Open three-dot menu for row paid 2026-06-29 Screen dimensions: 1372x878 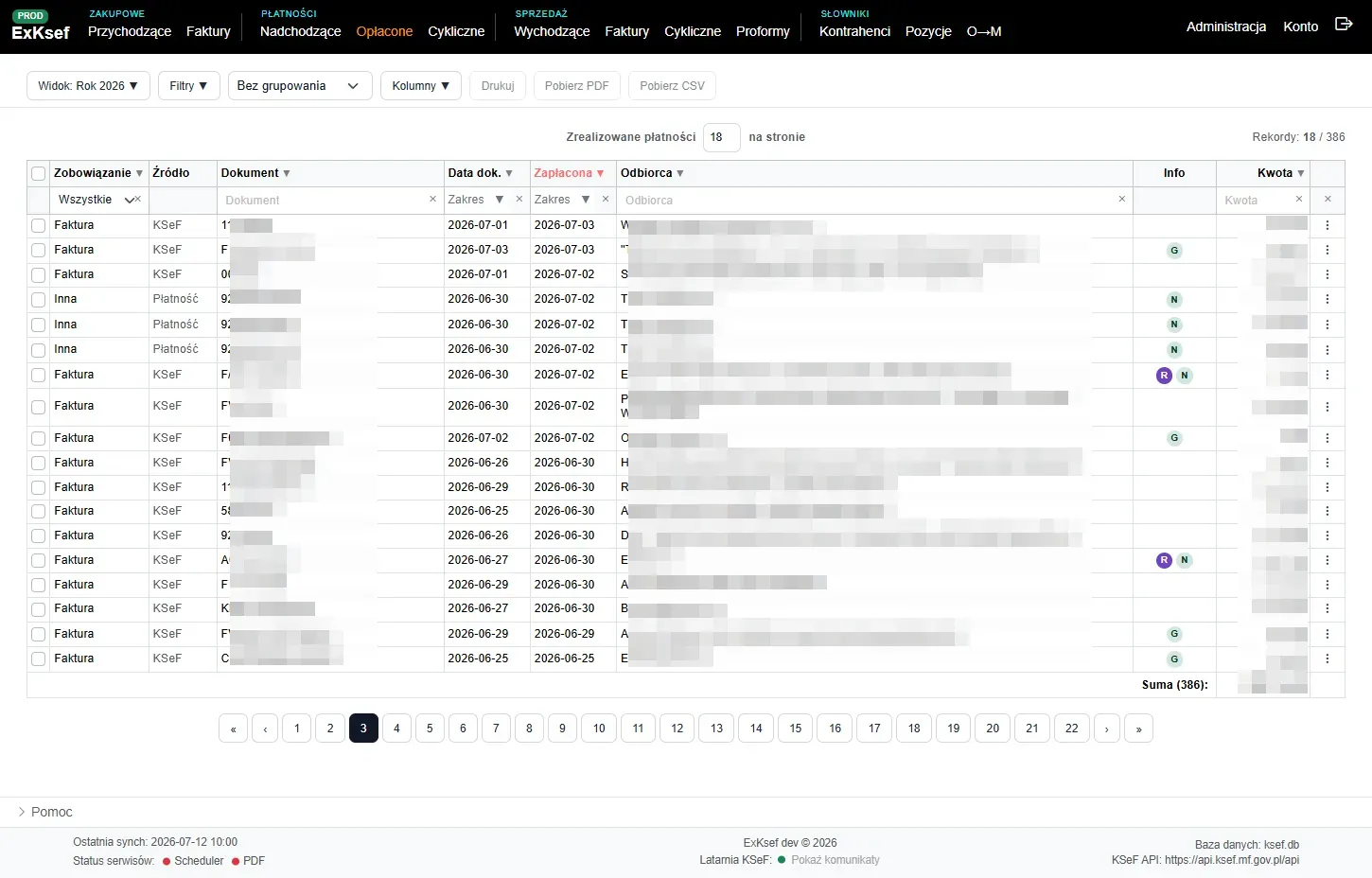coord(1328,634)
